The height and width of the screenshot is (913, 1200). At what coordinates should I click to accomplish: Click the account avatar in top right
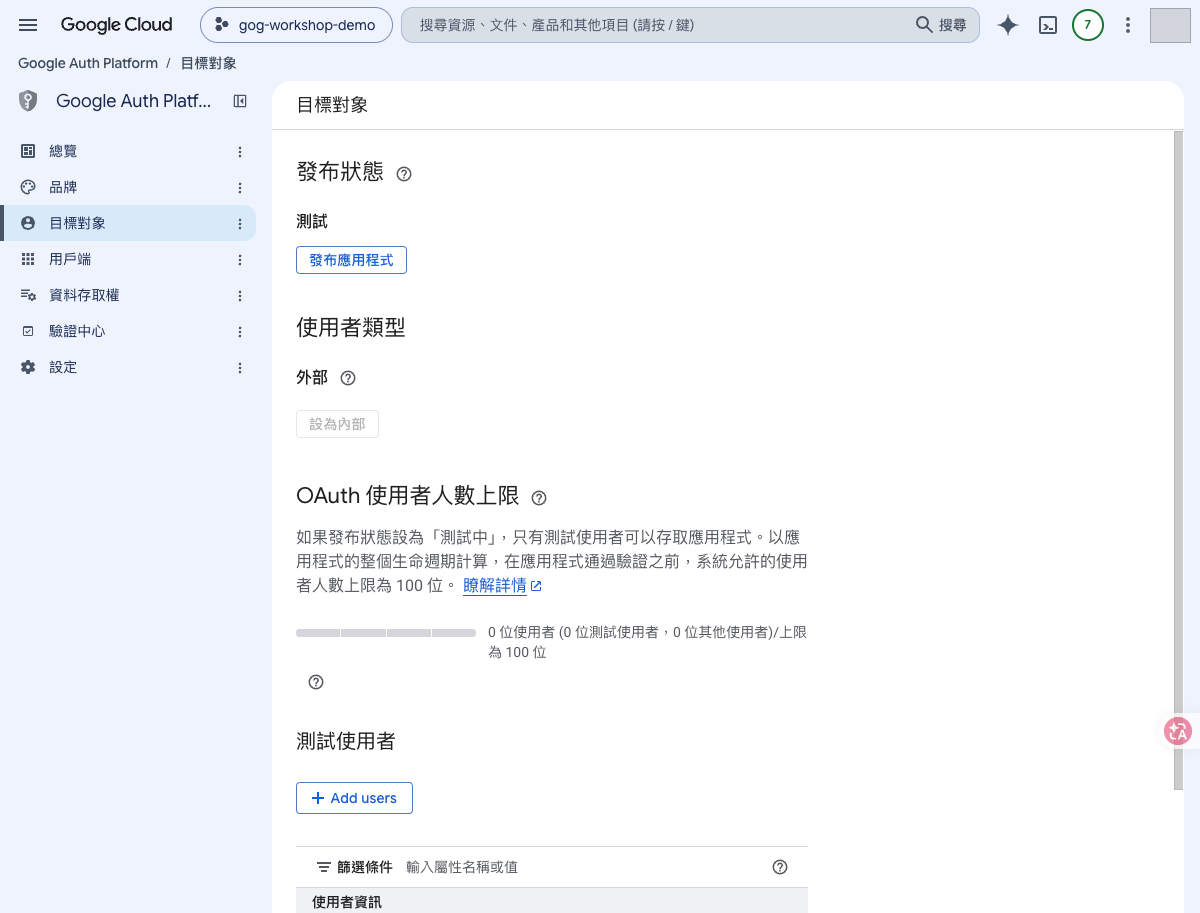coord(1170,26)
